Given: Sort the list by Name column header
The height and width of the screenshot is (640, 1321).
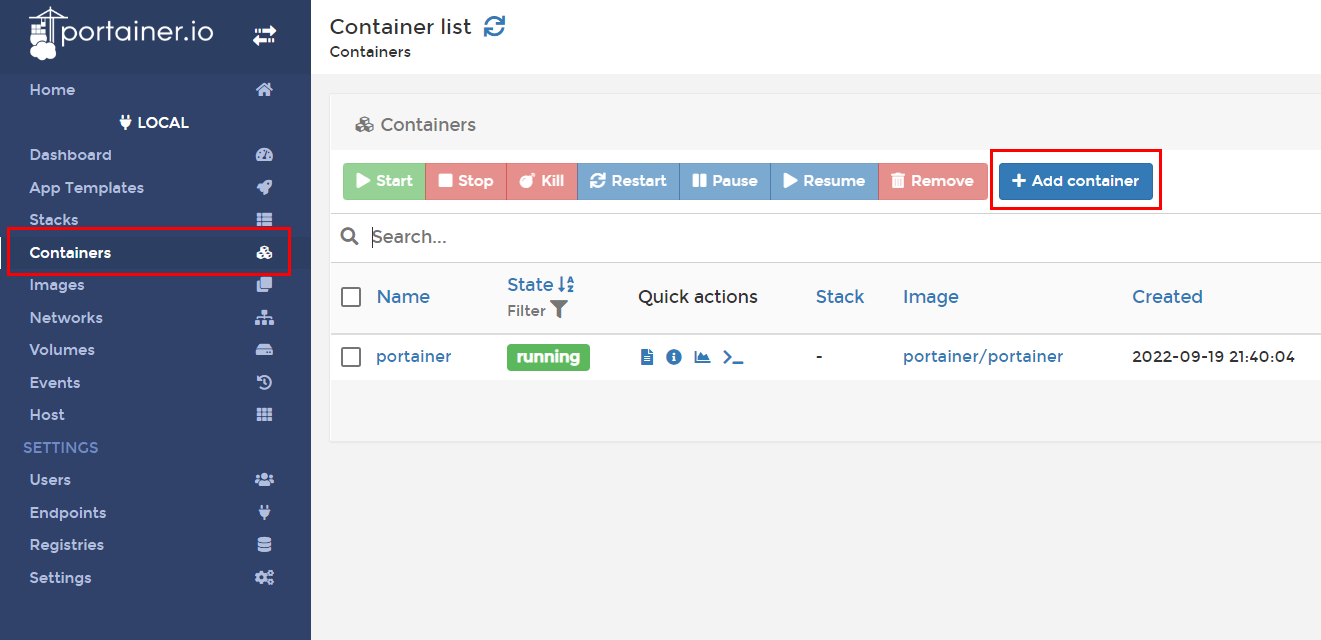Looking at the screenshot, I should (x=403, y=297).
